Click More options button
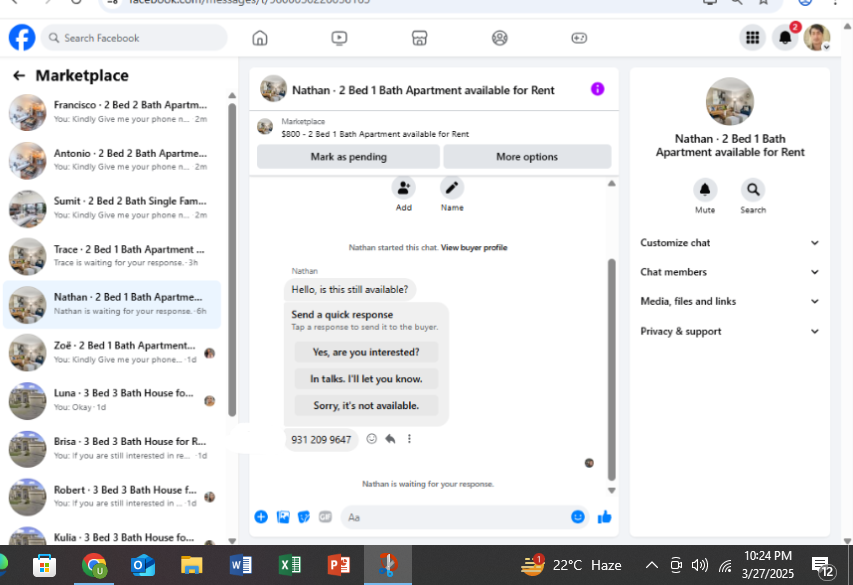 pyautogui.click(x=527, y=157)
